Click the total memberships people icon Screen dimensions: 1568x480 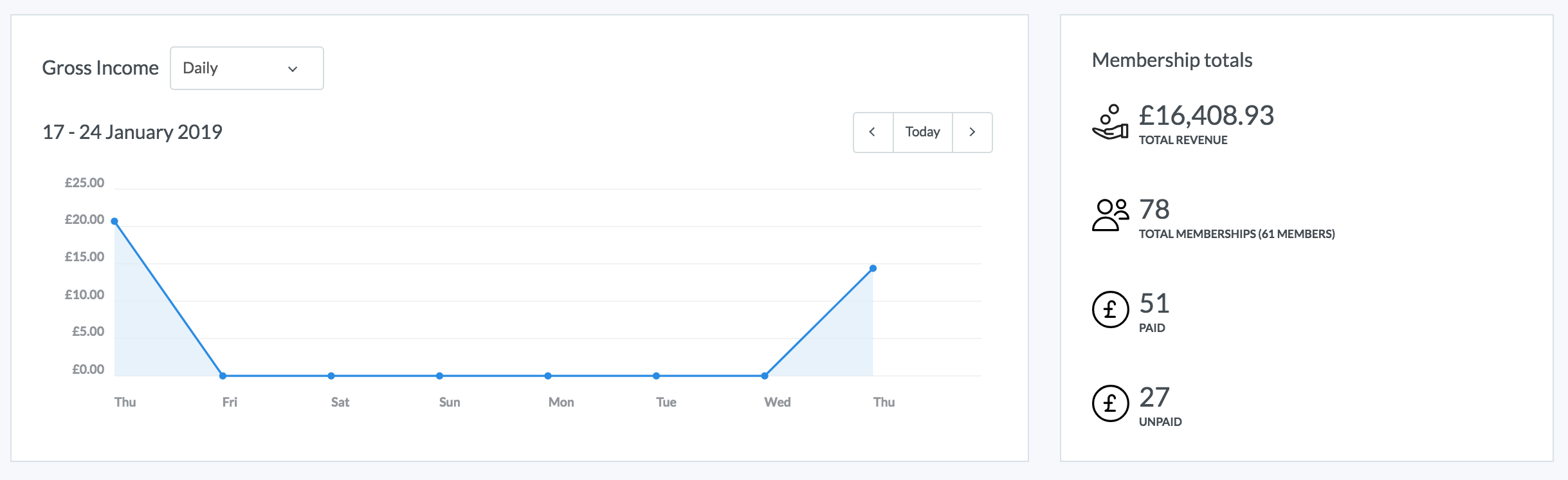tap(1110, 215)
